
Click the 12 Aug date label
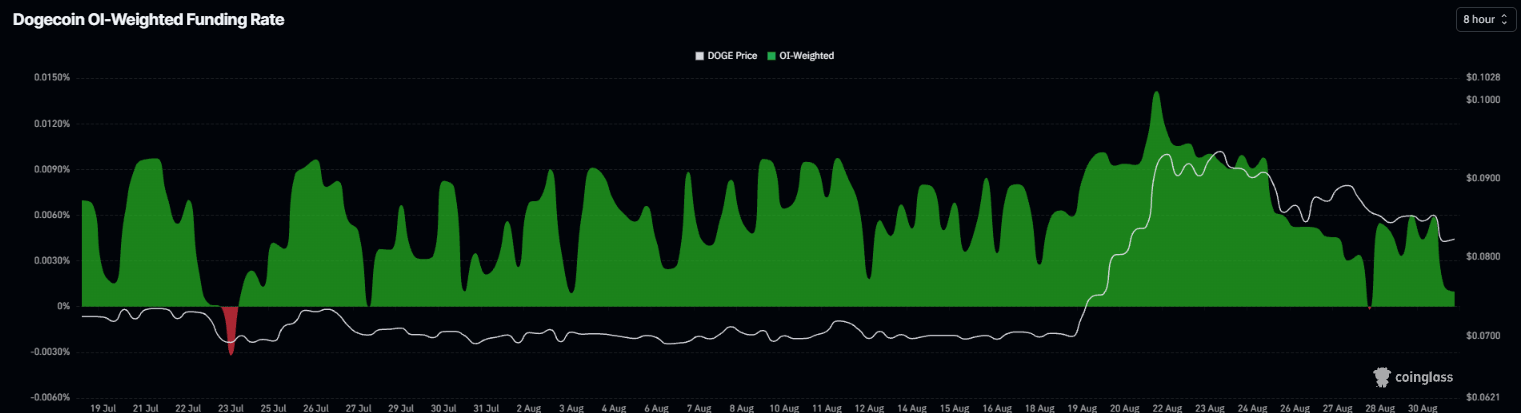(871, 408)
